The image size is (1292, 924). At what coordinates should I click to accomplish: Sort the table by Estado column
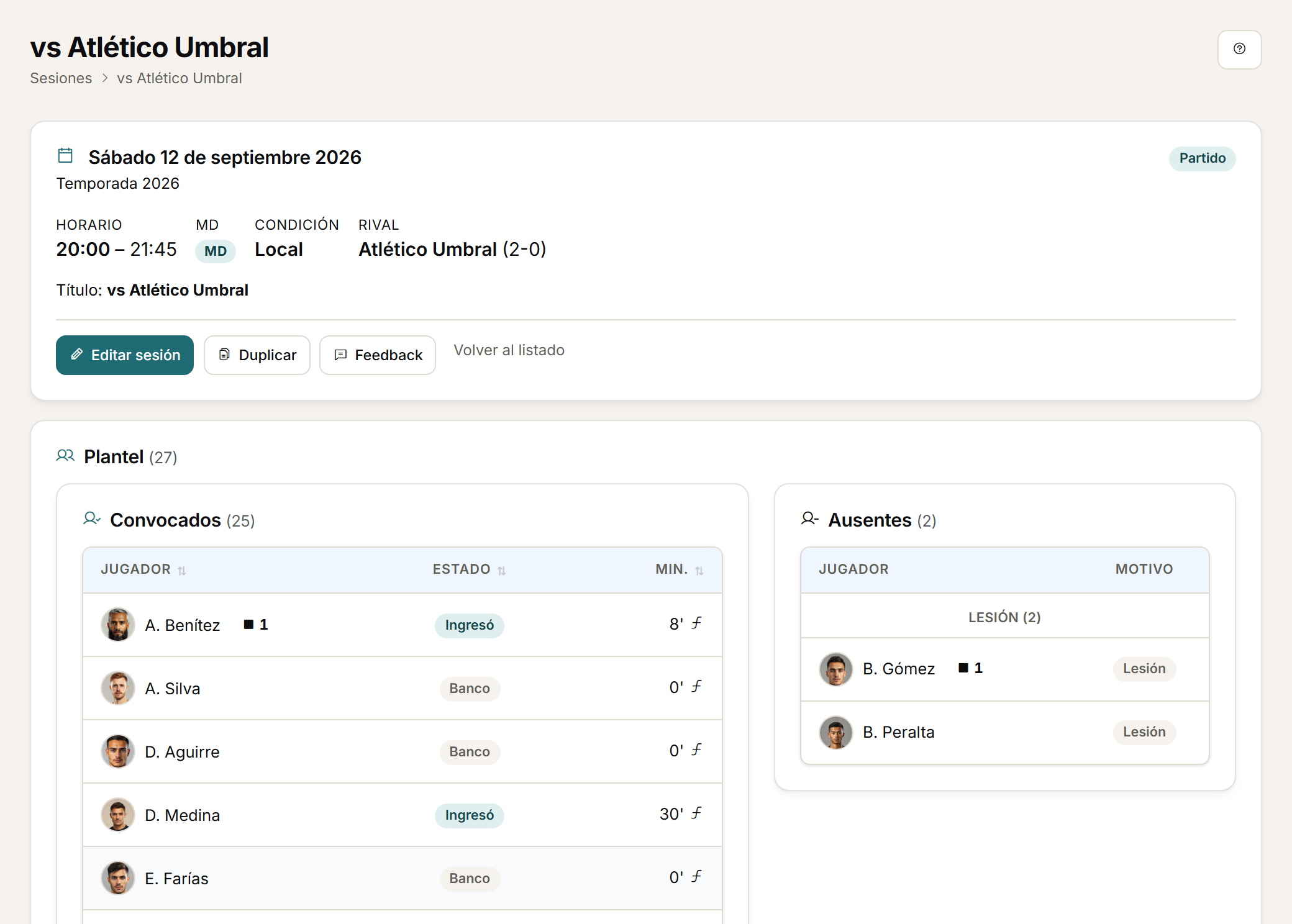pyautogui.click(x=470, y=569)
